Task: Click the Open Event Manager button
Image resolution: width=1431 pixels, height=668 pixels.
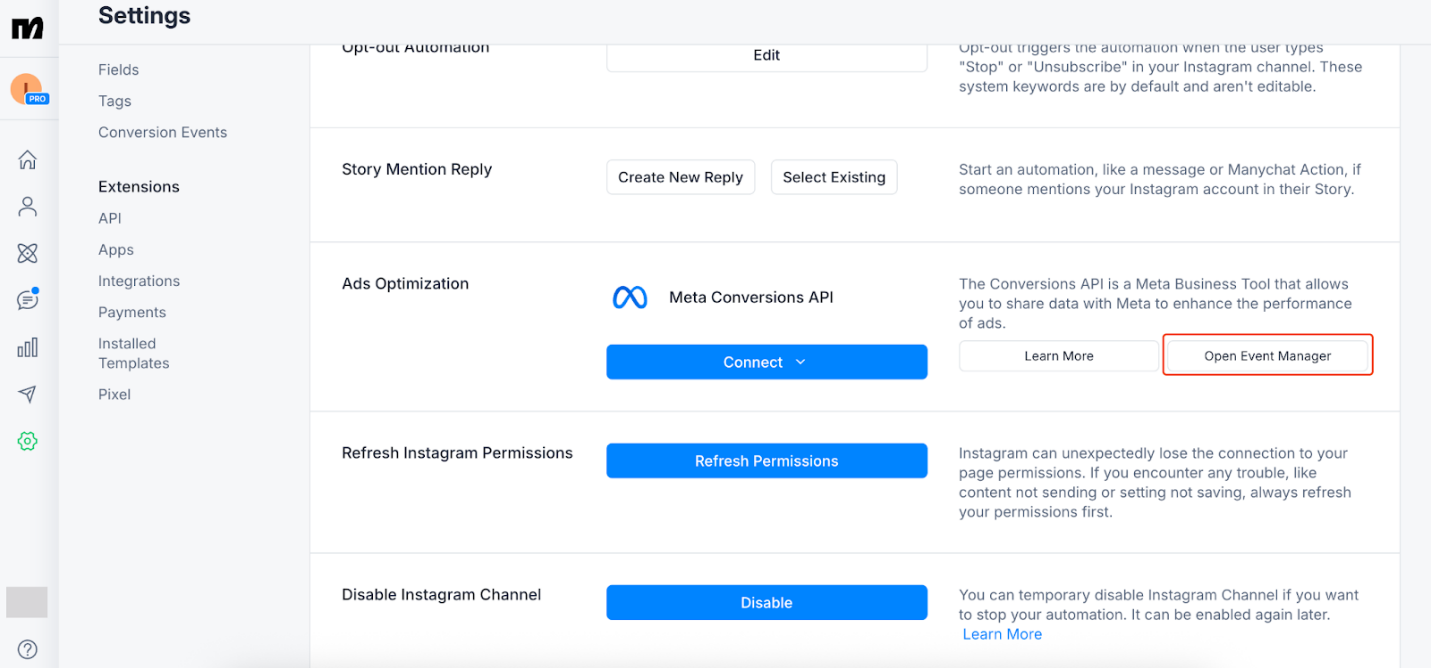Action: 1267,356
